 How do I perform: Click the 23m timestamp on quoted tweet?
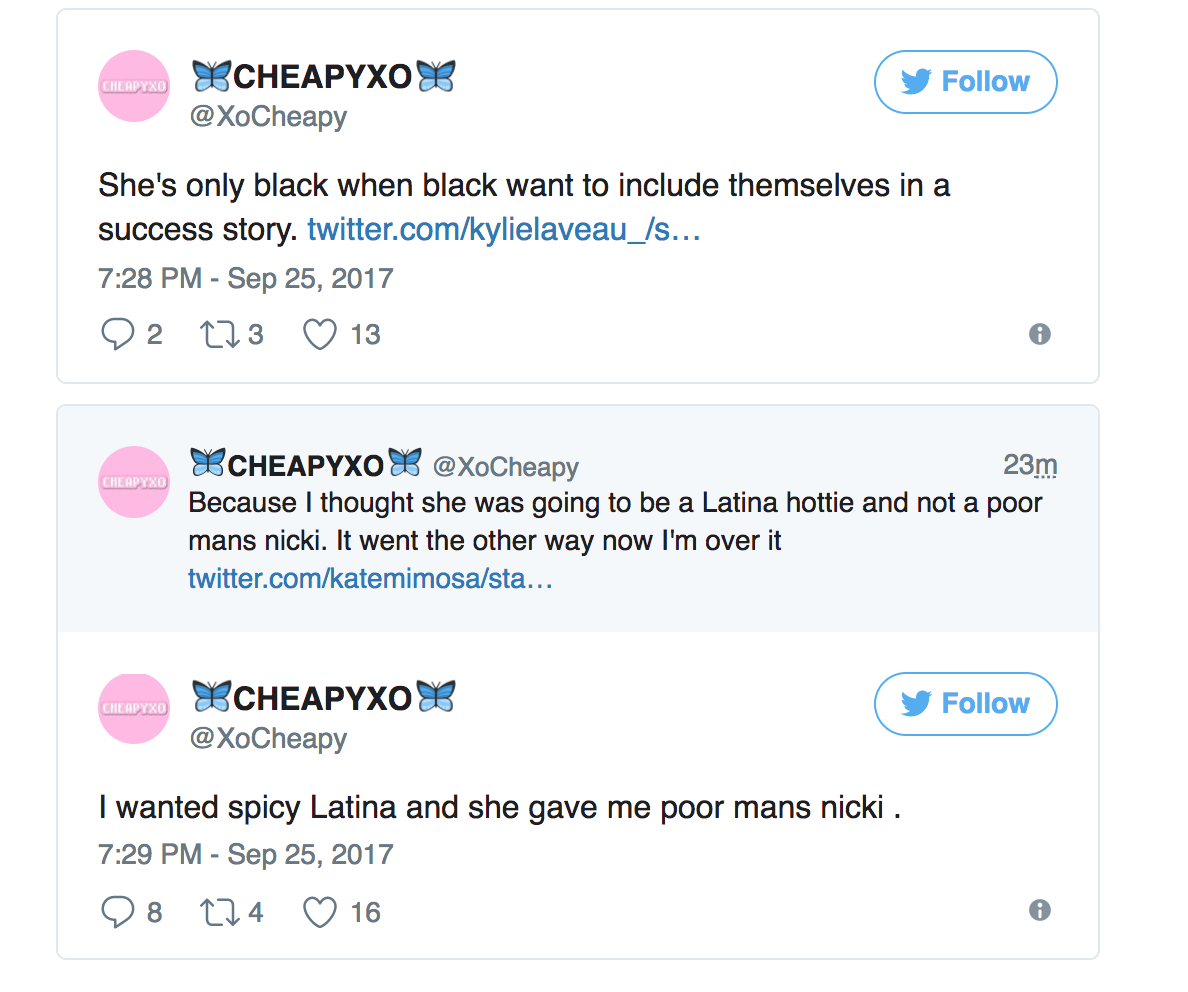pyautogui.click(x=1030, y=465)
